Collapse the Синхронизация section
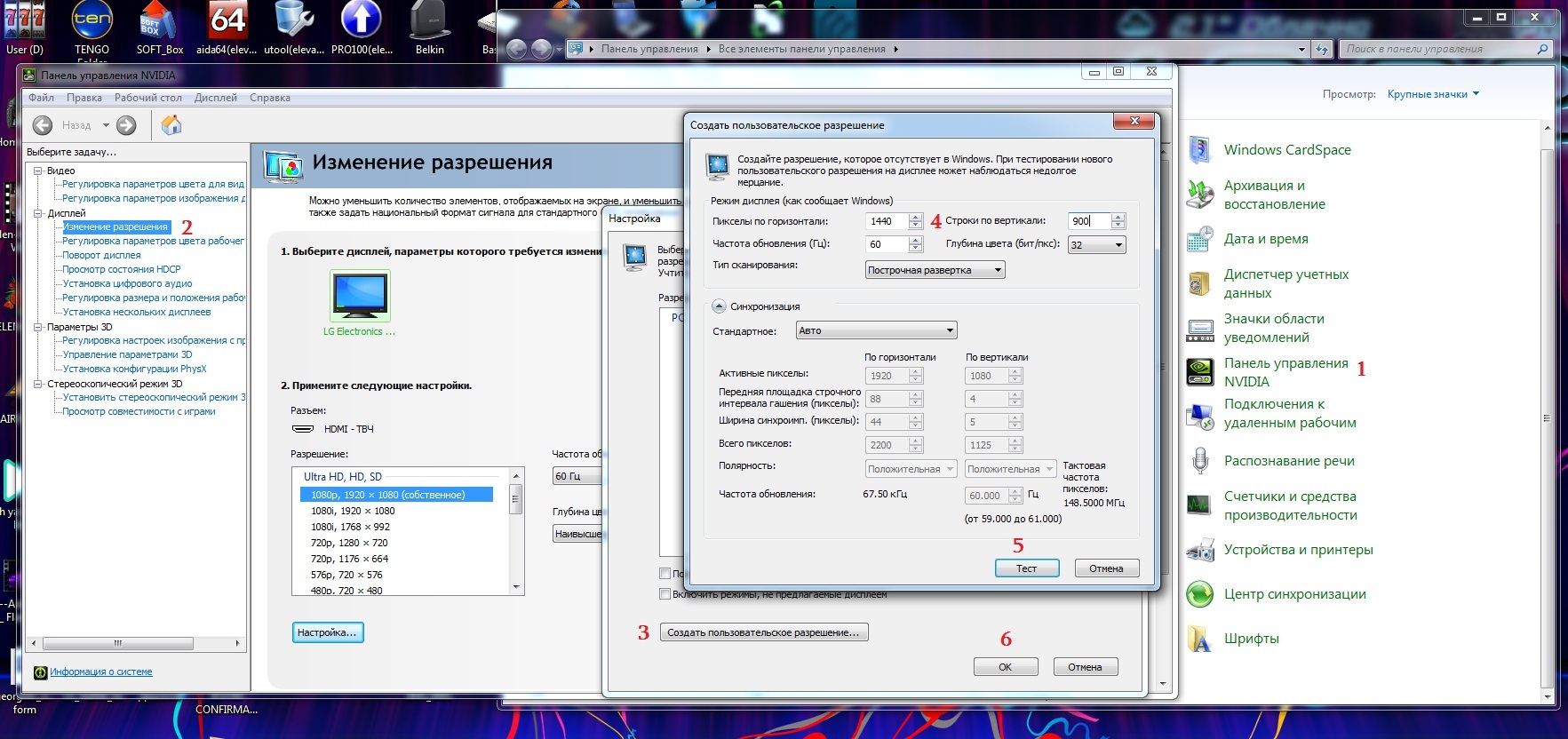The height and width of the screenshot is (739, 1568). 720,306
